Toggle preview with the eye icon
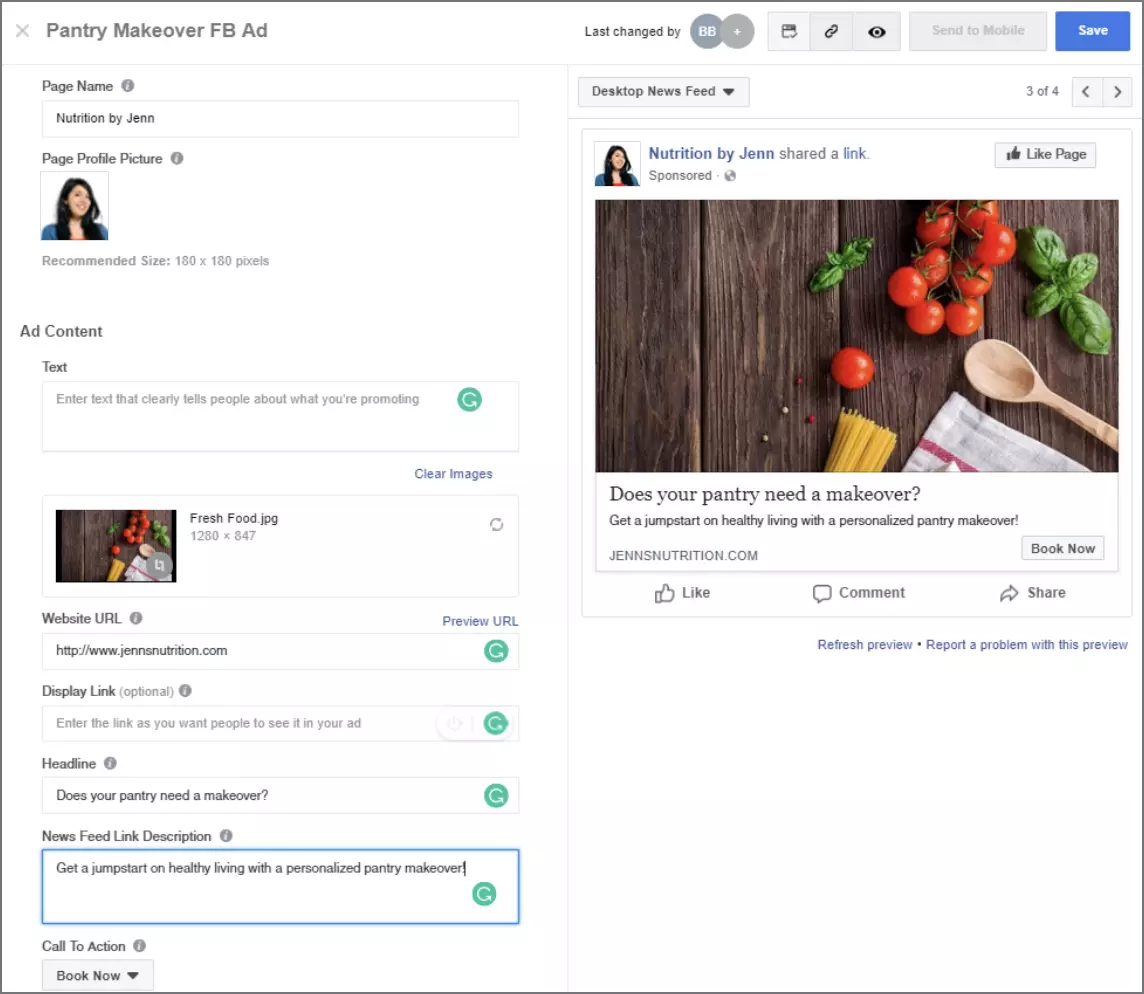The image size is (1144, 994). tap(877, 31)
